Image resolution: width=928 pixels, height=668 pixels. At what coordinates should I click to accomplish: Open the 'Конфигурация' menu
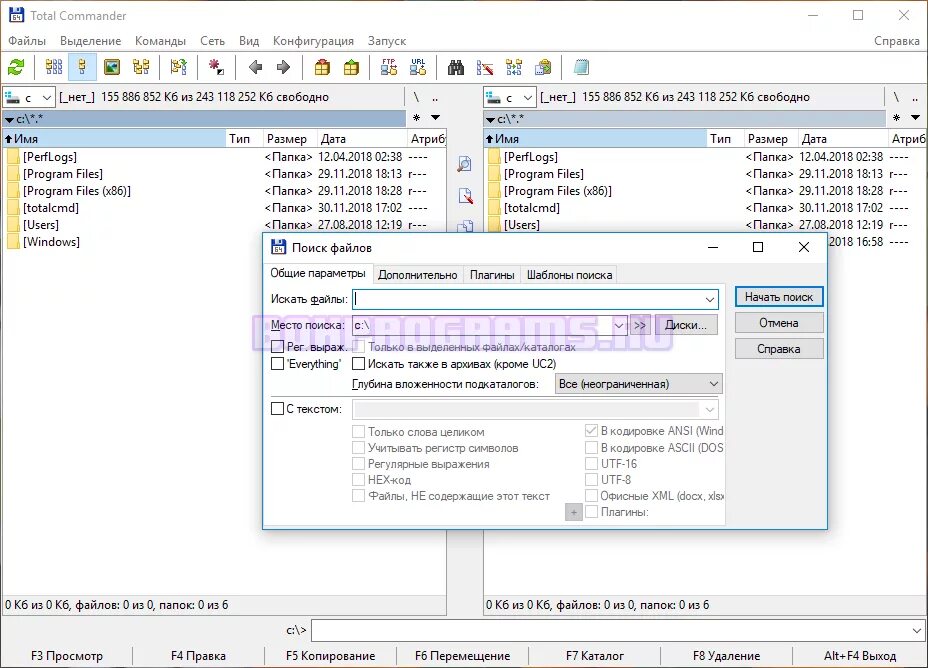tap(313, 41)
